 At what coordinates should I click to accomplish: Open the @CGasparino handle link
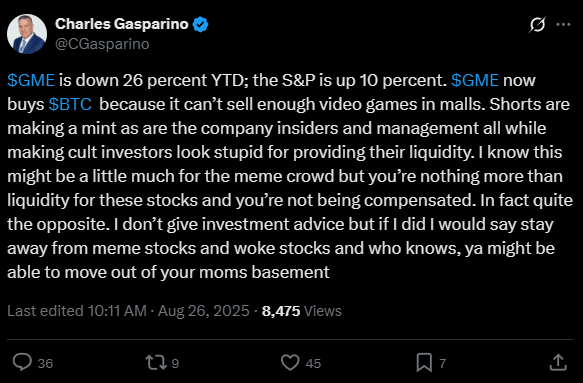tap(102, 44)
